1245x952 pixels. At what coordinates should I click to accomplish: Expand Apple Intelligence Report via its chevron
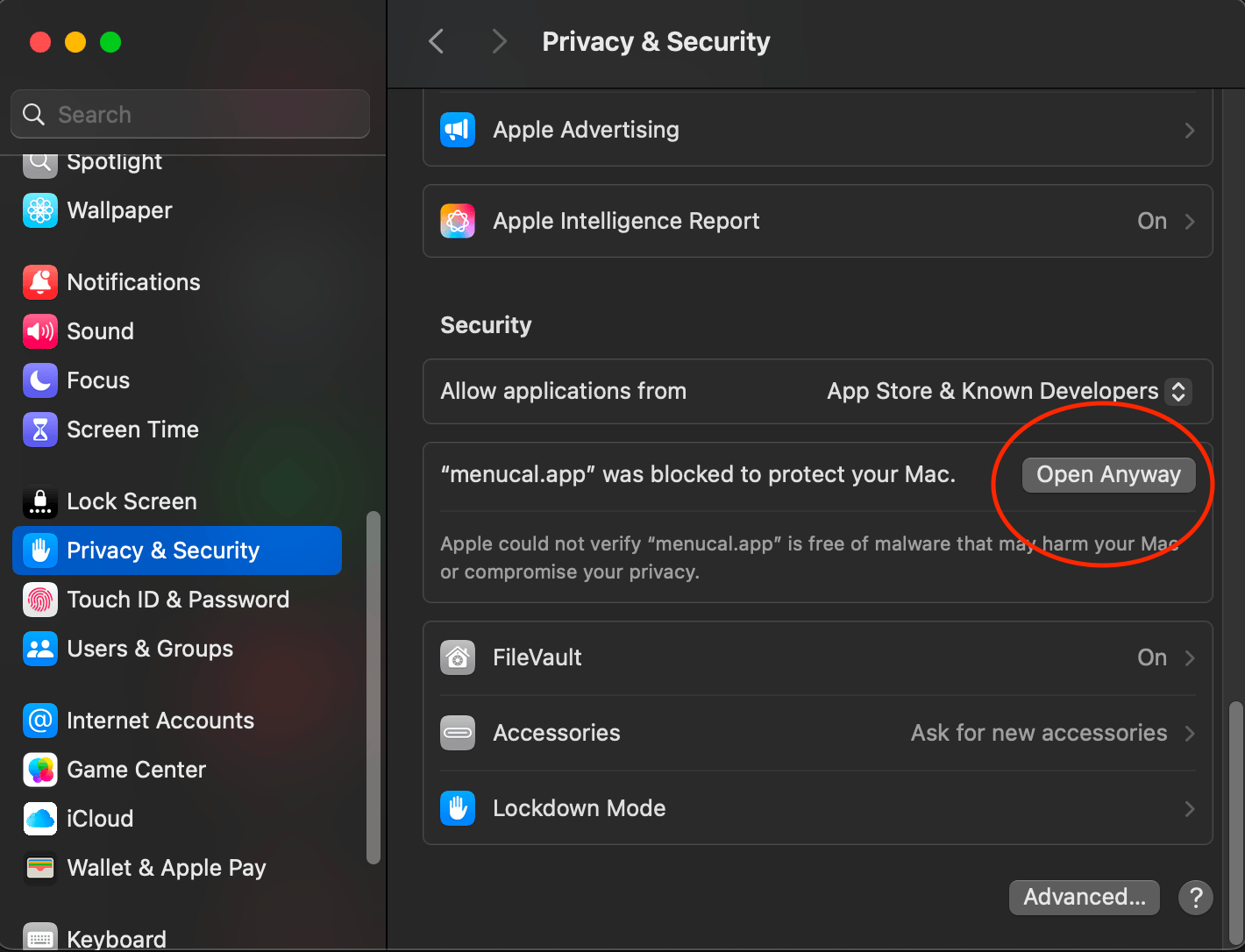[1190, 222]
